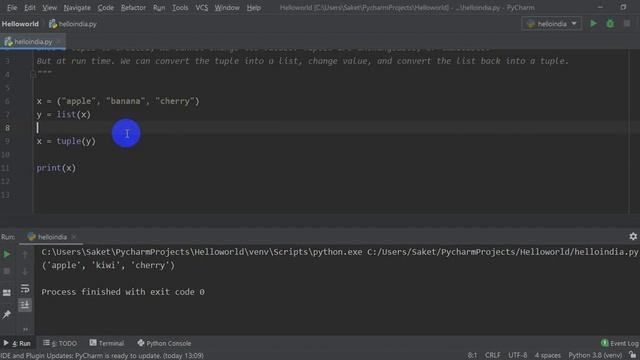Open the Edit menu
Viewport: 640px width, 360px height.
29,8
